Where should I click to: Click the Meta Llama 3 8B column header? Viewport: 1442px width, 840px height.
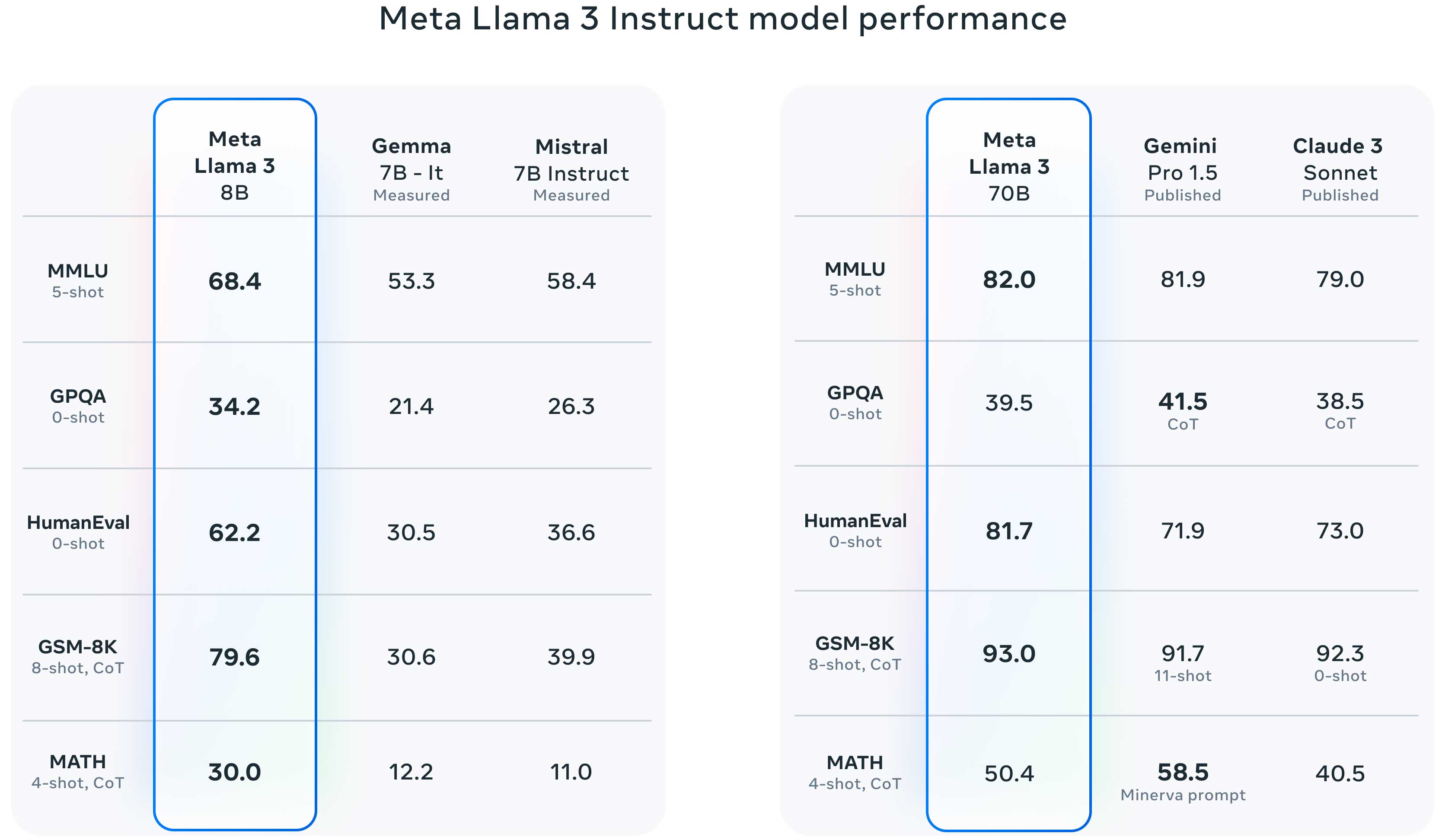235,166
